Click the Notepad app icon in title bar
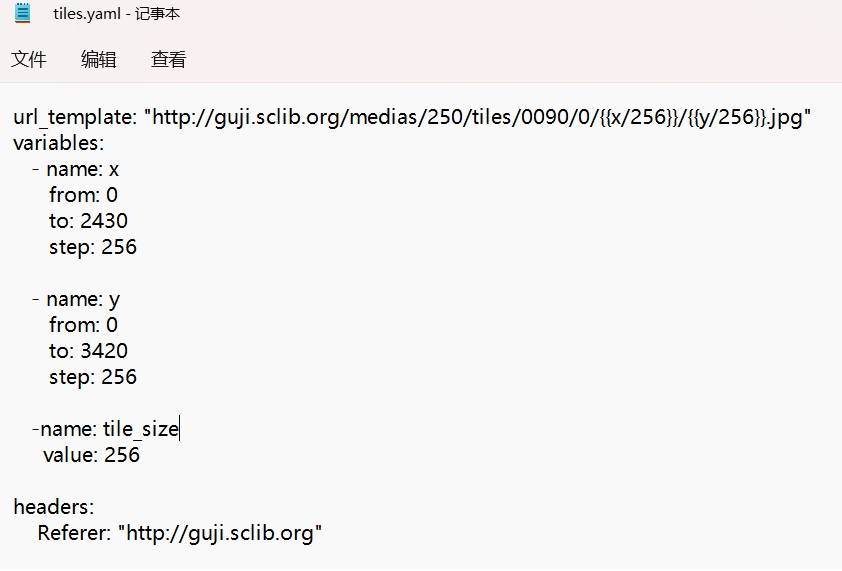This screenshot has width=842, height=571. click(23, 13)
